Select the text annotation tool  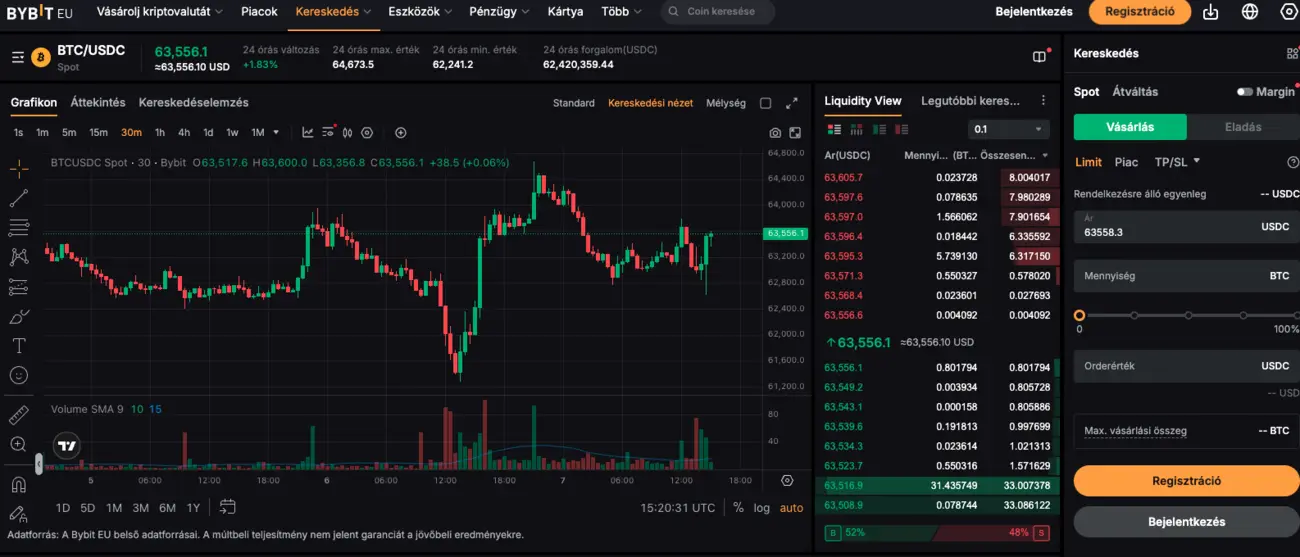(x=19, y=346)
